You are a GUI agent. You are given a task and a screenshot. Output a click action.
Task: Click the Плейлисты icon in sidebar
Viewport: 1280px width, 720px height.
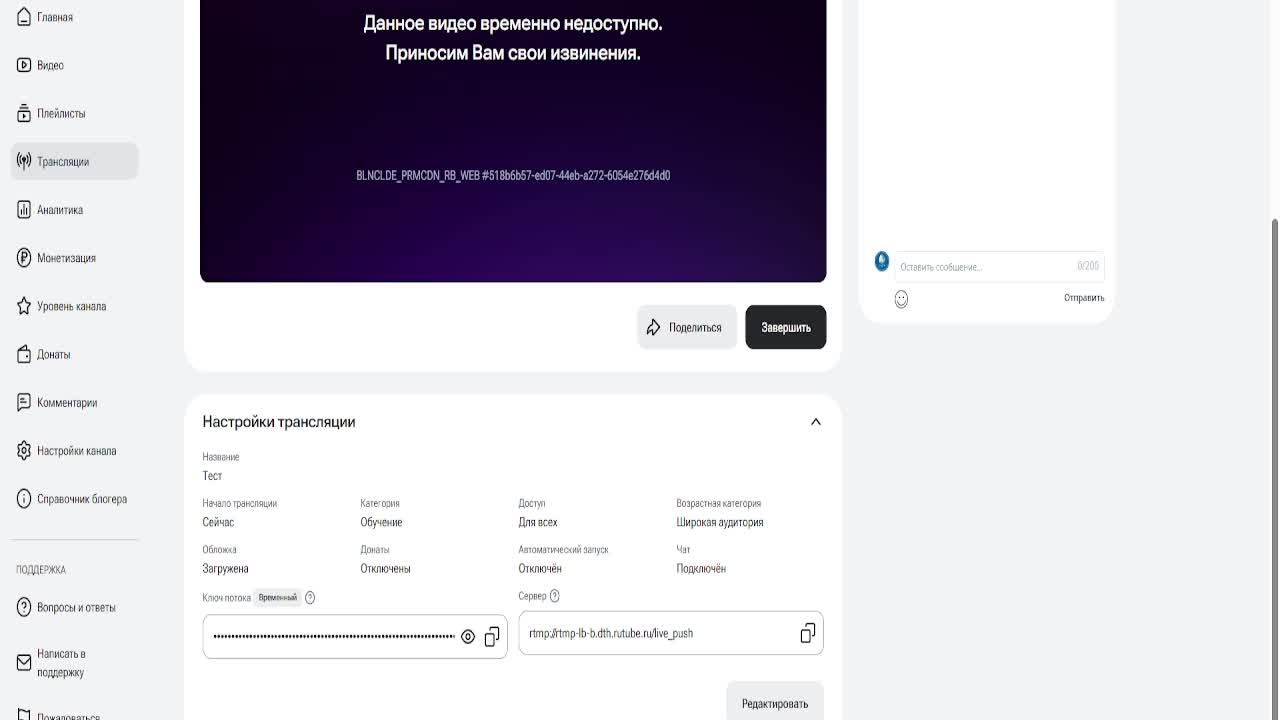(x=24, y=113)
